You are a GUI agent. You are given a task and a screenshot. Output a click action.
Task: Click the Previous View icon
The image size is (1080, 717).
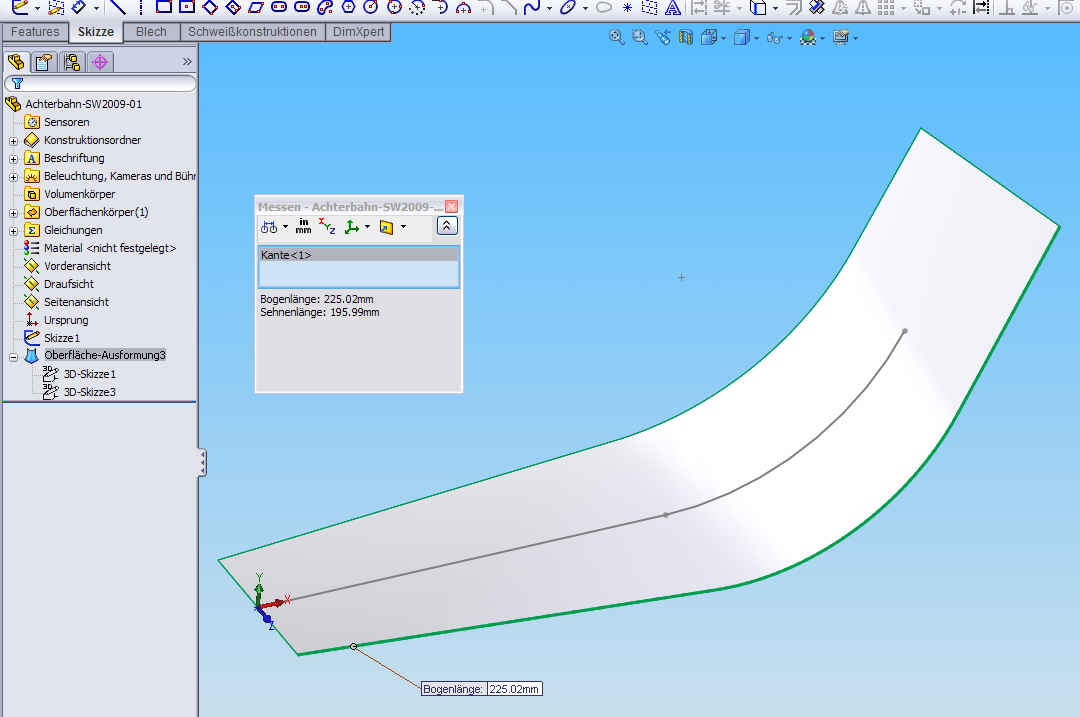[663, 37]
